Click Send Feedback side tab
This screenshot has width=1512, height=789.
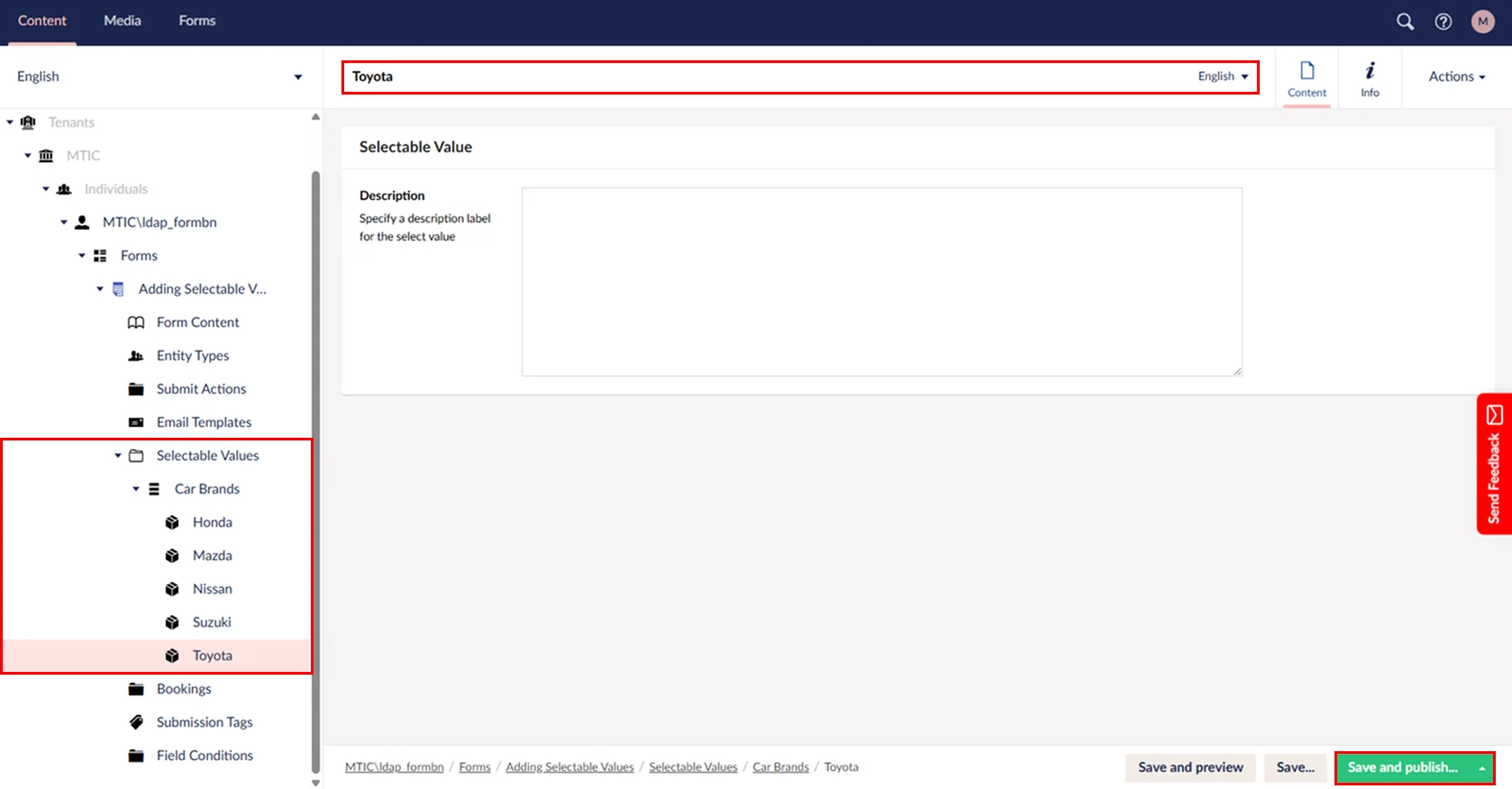(x=1493, y=465)
